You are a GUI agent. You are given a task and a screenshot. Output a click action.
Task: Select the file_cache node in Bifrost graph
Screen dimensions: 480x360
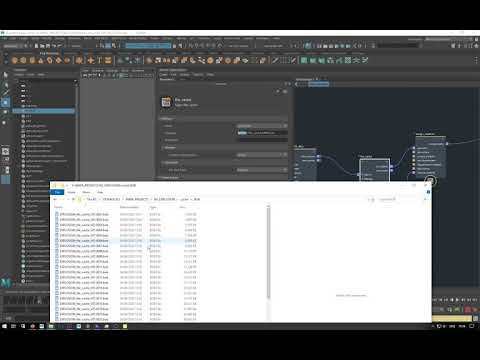375,169
